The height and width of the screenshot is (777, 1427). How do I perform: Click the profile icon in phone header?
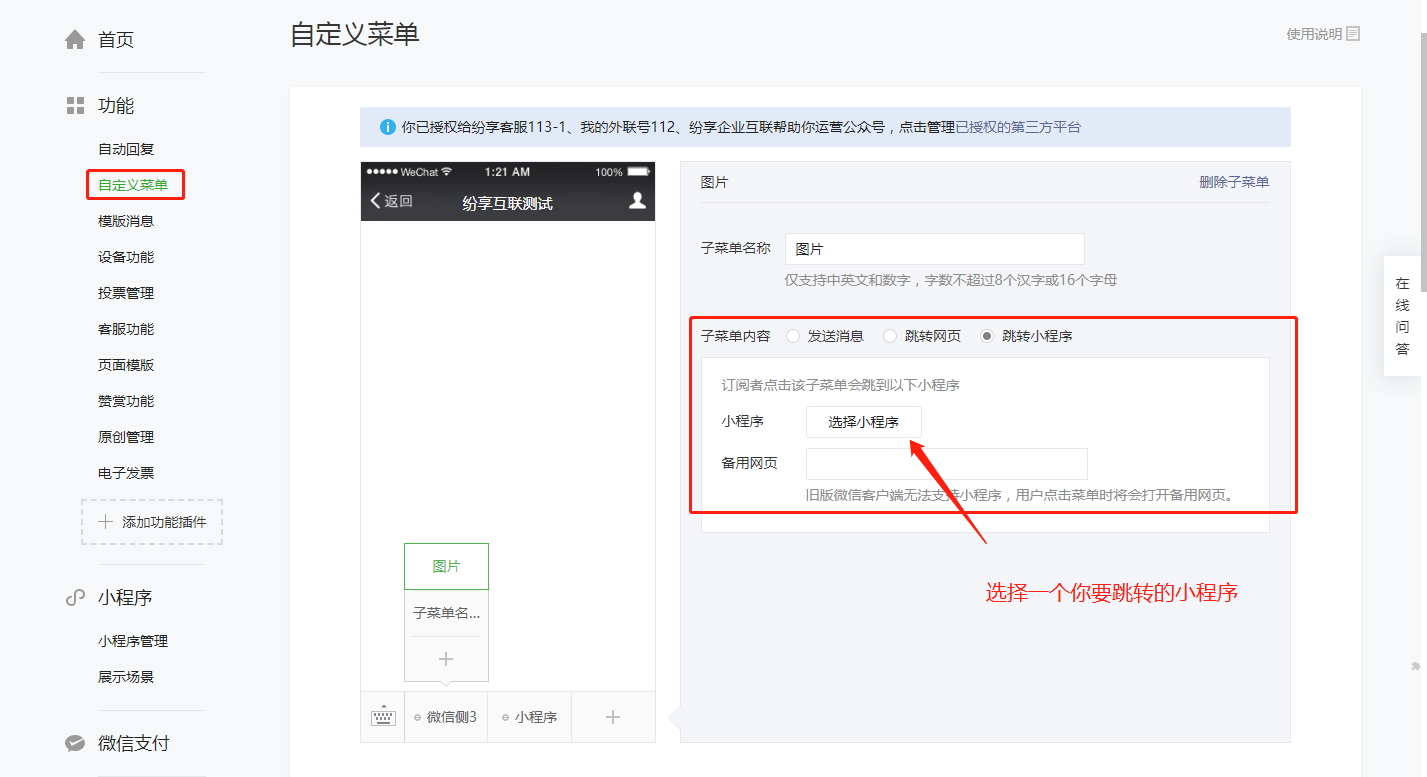[x=637, y=201]
